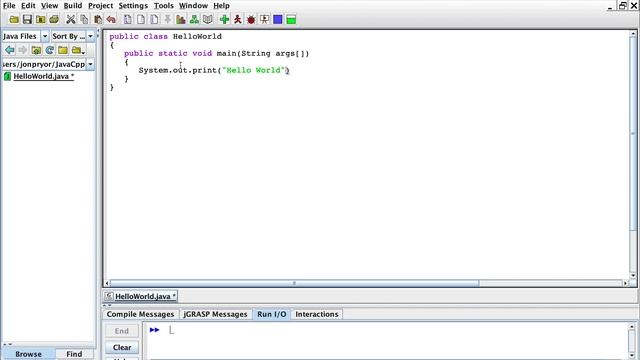Open the Tools menu
Viewport: 640px width, 360px height.
pyautogui.click(x=164, y=6)
